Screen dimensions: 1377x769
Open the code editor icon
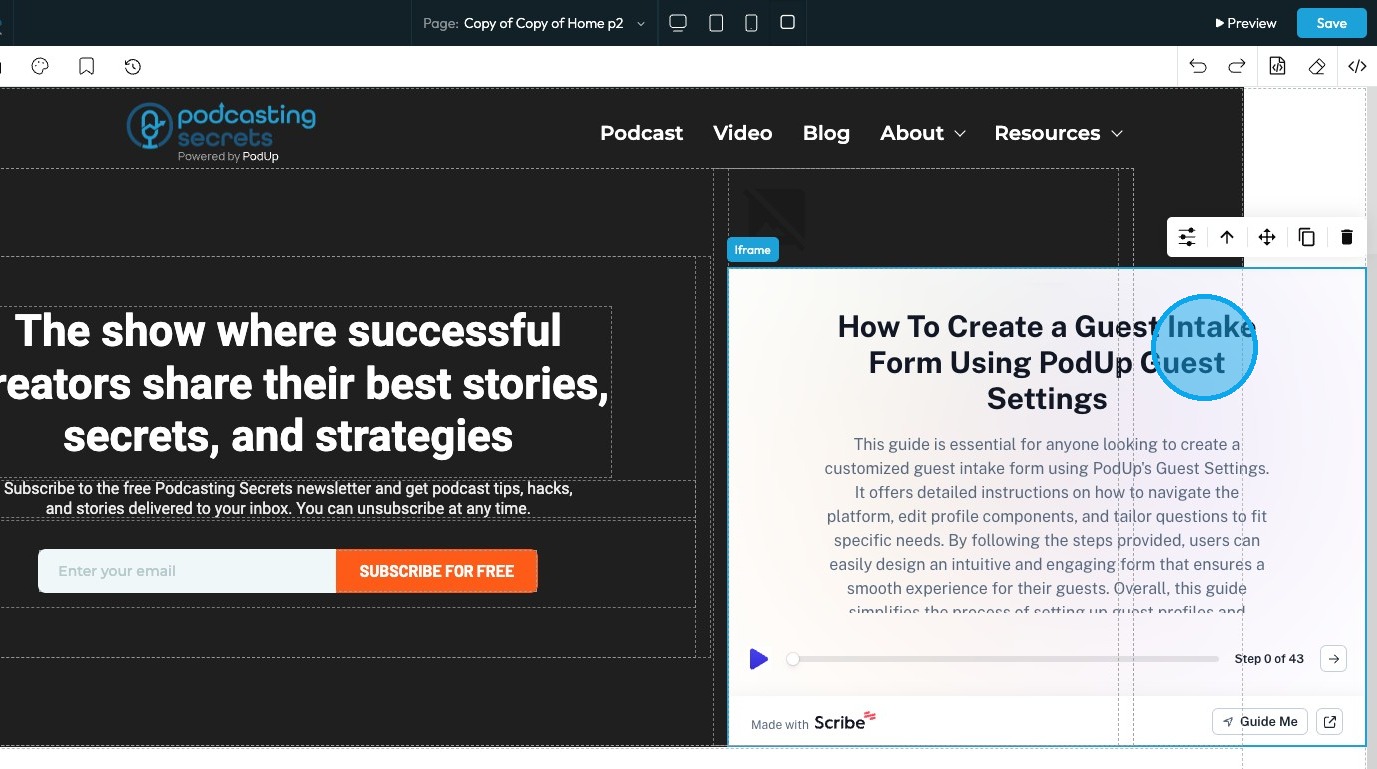tap(1357, 67)
